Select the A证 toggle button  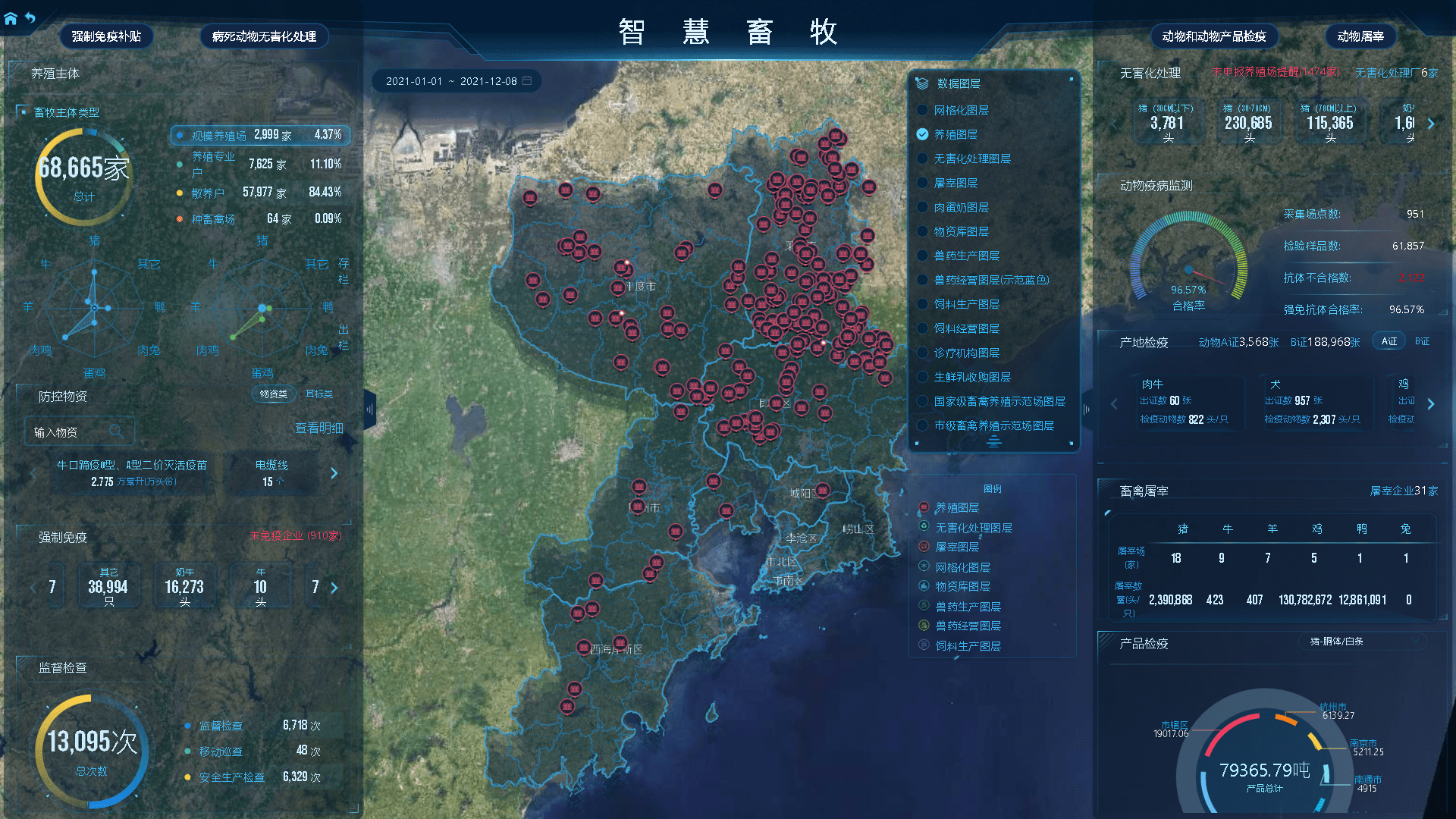coord(1389,341)
